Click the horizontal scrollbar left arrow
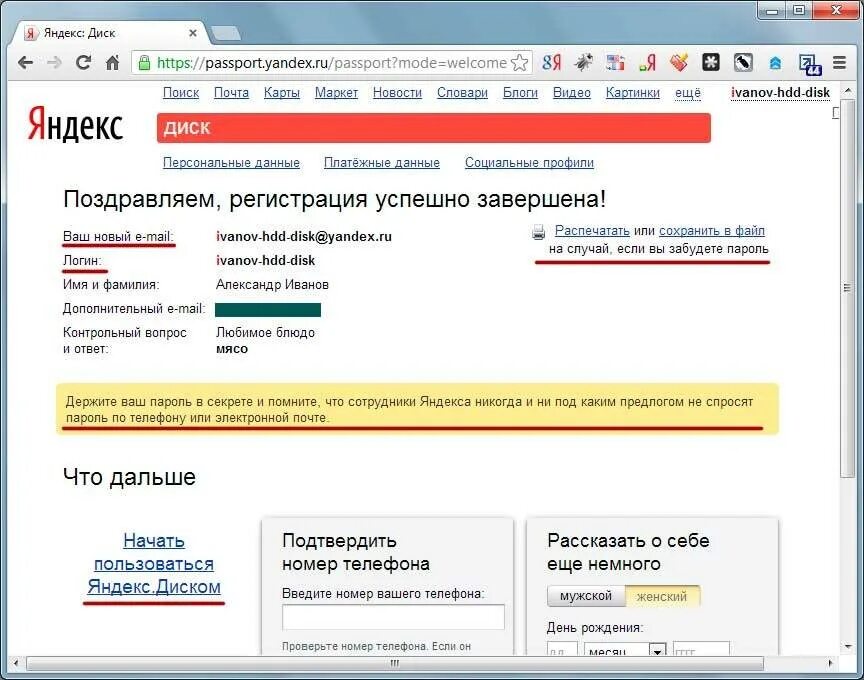Viewport: 864px width, 680px height. pos(15,663)
